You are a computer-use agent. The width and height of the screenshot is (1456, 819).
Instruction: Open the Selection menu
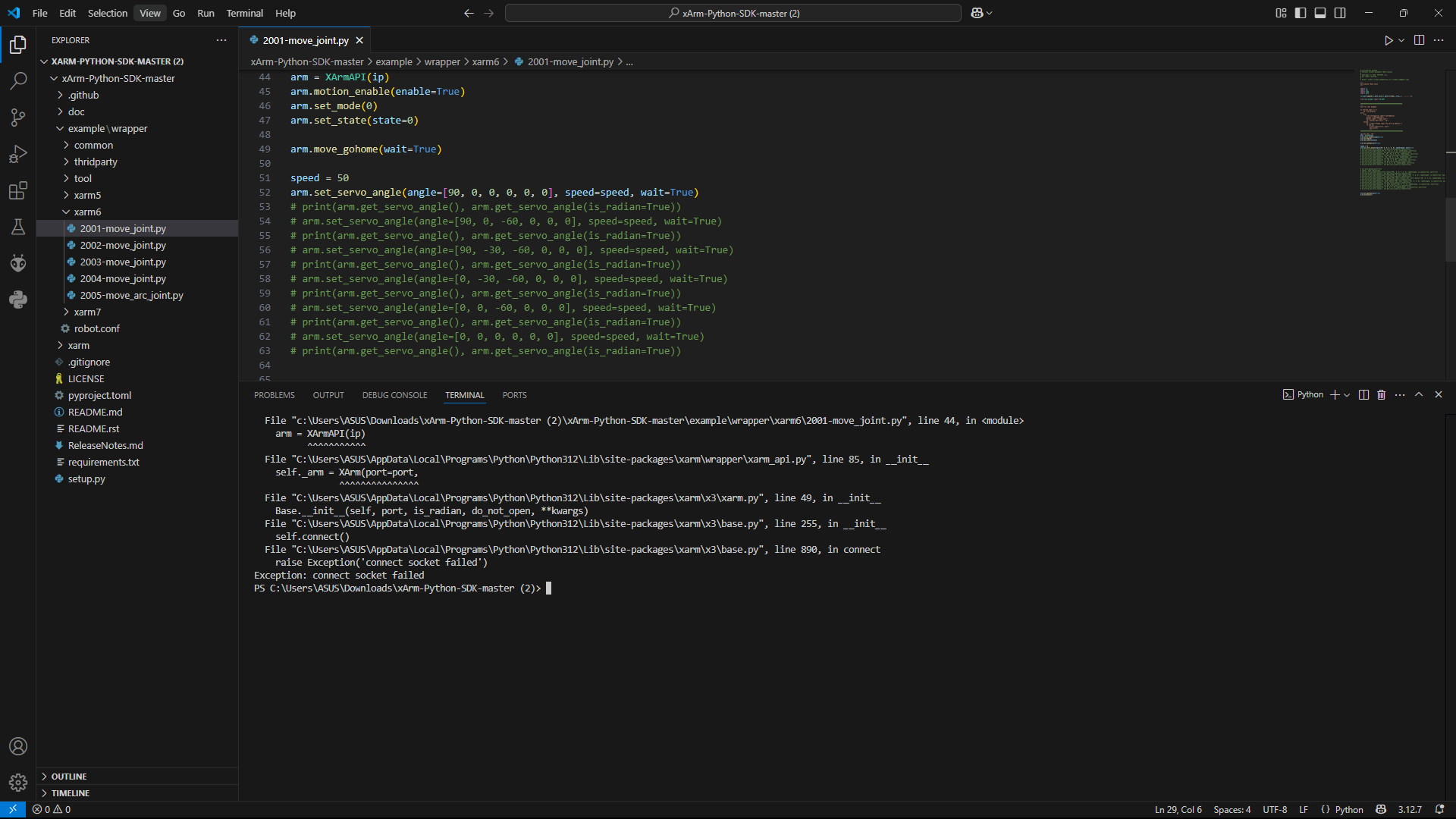pyautogui.click(x=108, y=13)
